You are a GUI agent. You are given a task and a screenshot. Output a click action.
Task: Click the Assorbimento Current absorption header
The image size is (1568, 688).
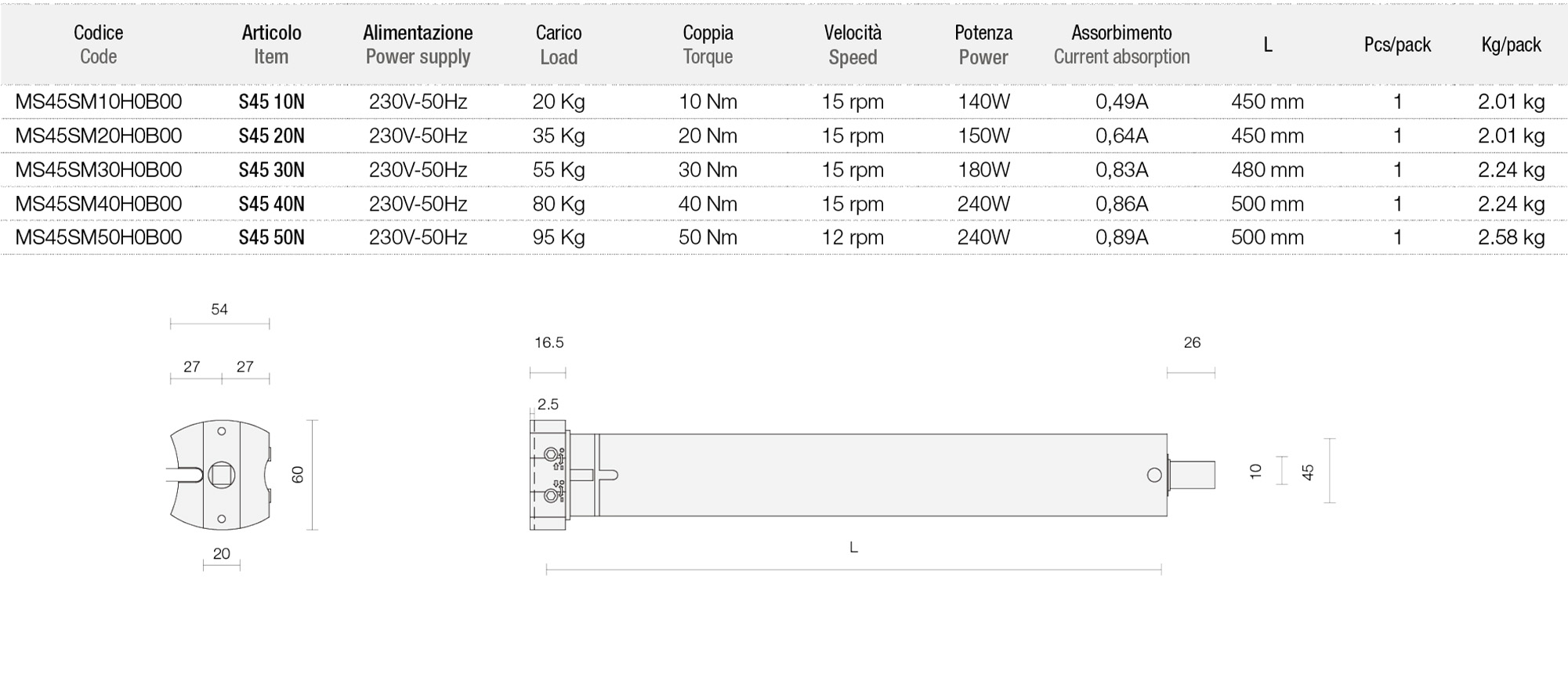pos(1121,45)
